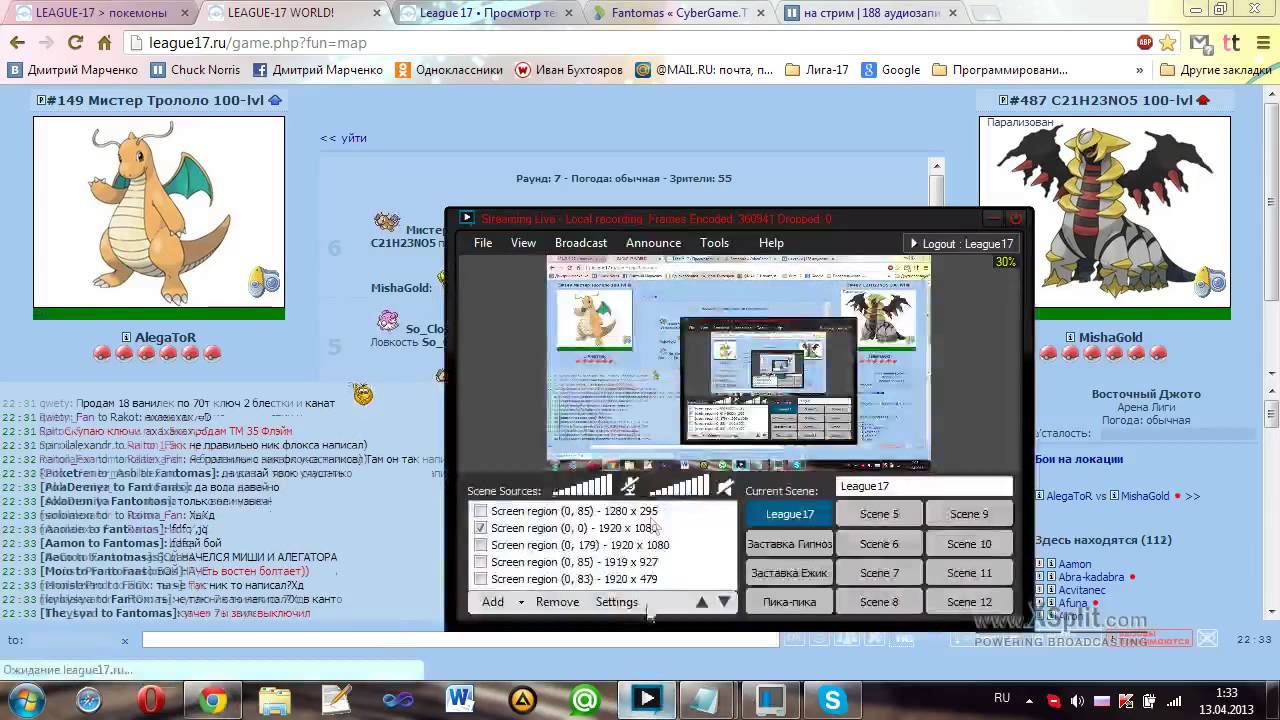Open the XSplit Broadcast menu
The image size is (1280, 720).
(581, 243)
